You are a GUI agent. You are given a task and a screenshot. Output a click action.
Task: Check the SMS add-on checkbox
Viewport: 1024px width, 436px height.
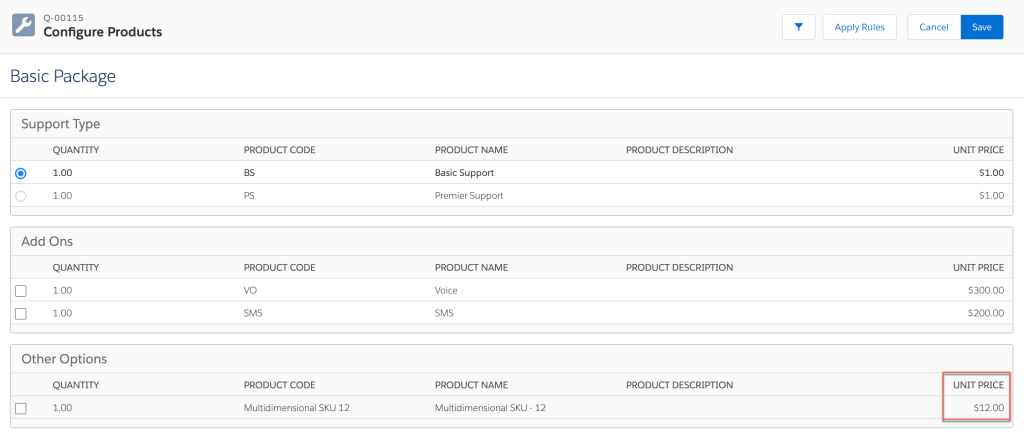(21, 314)
